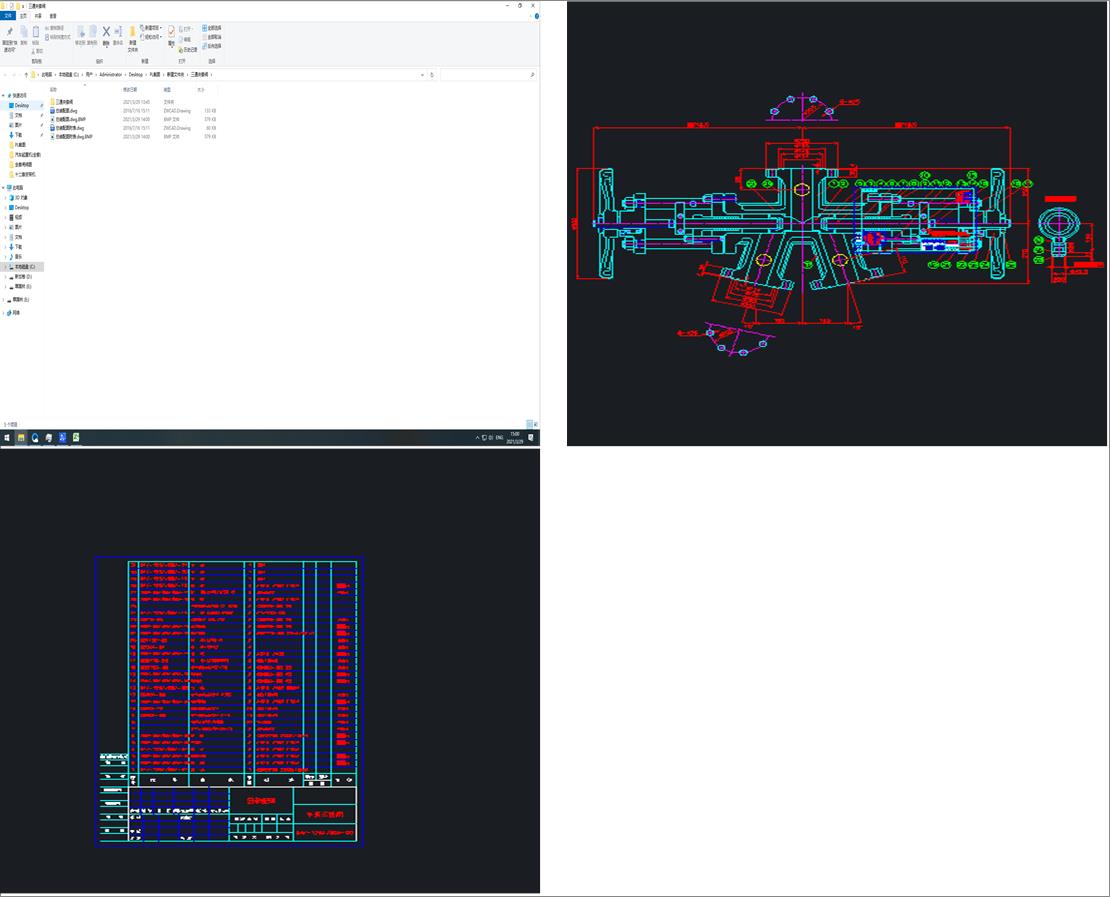
Task: Click Administrator in the breadcrumb path
Action: pos(110,75)
